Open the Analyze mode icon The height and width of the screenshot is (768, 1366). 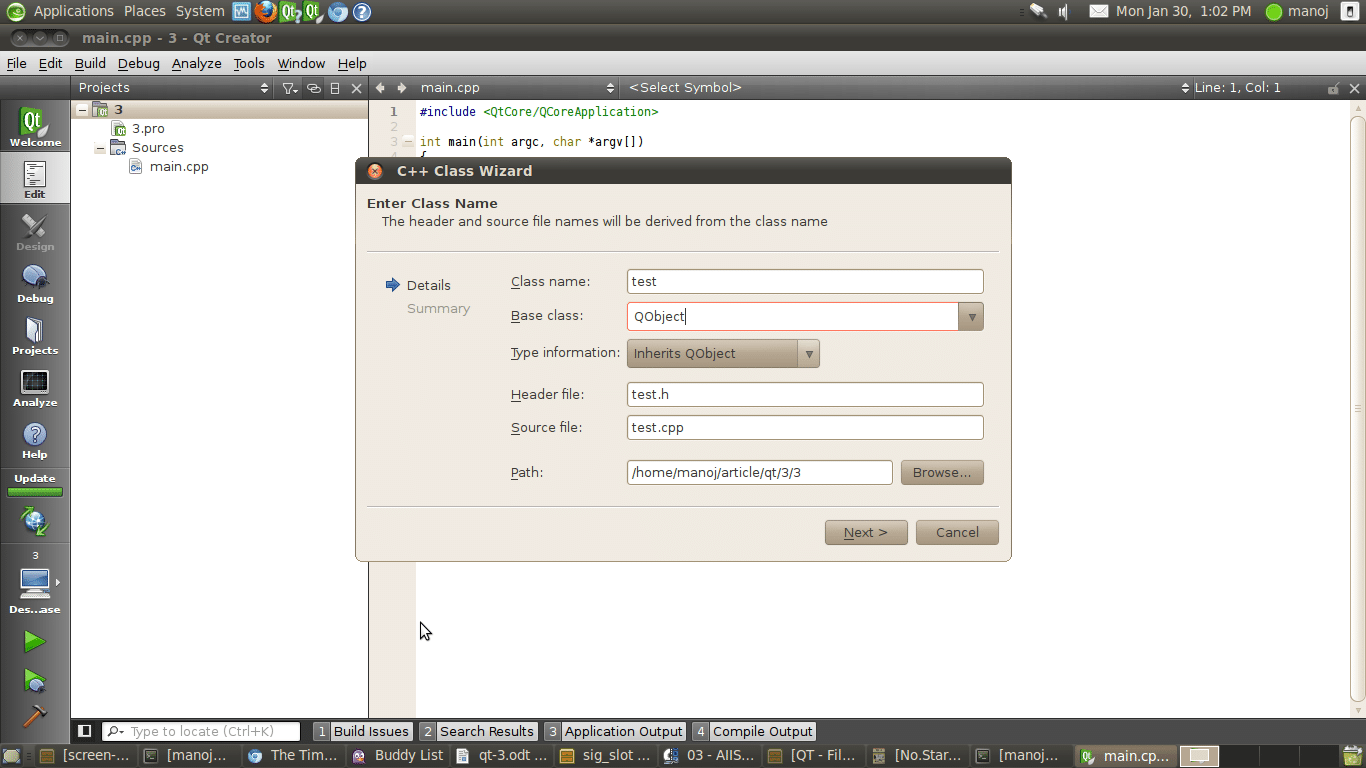click(34, 387)
